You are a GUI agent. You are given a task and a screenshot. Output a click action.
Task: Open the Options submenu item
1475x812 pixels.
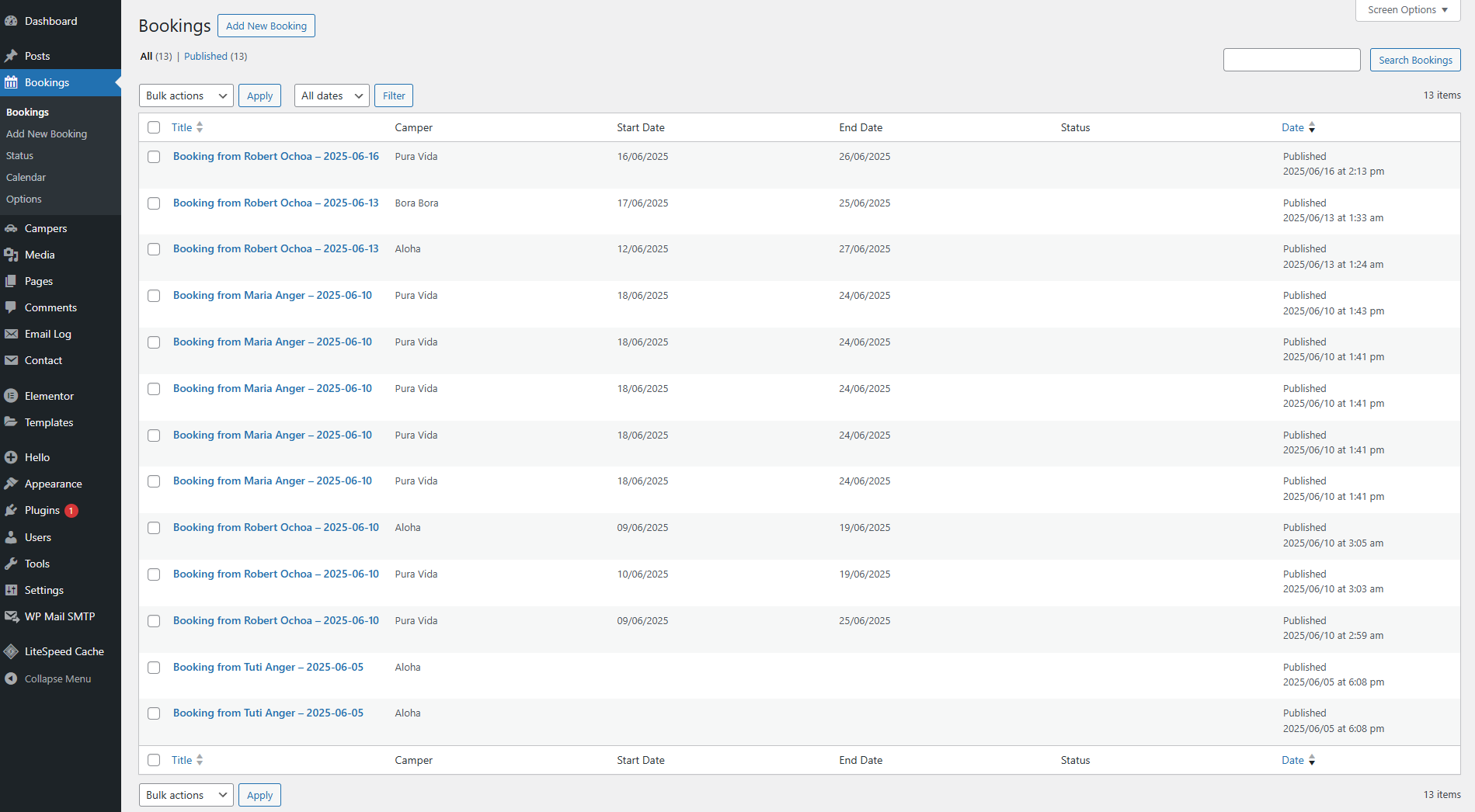pyautogui.click(x=24, y=199)
